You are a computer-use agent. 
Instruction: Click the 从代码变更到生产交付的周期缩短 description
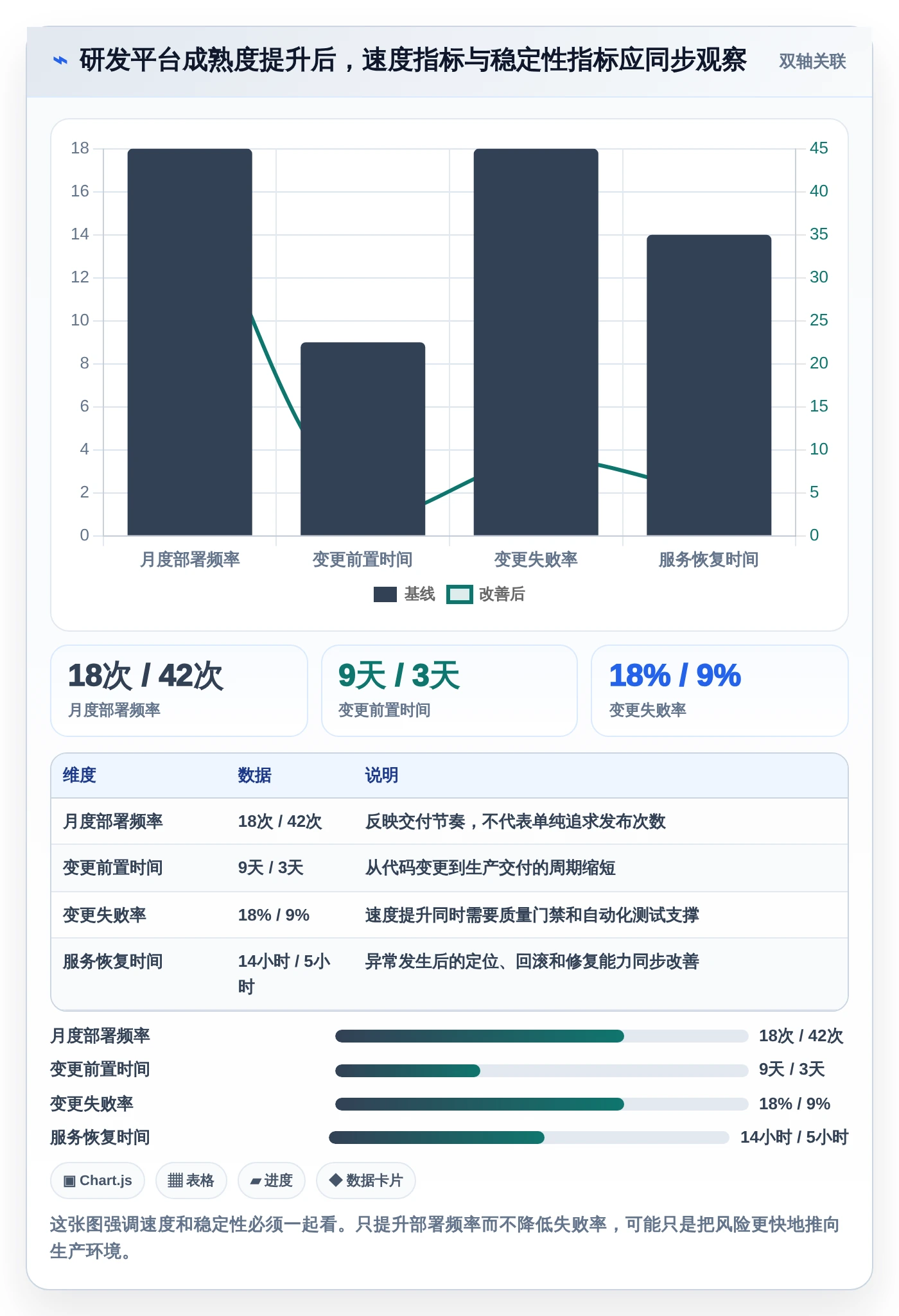[x=491, y=868]
